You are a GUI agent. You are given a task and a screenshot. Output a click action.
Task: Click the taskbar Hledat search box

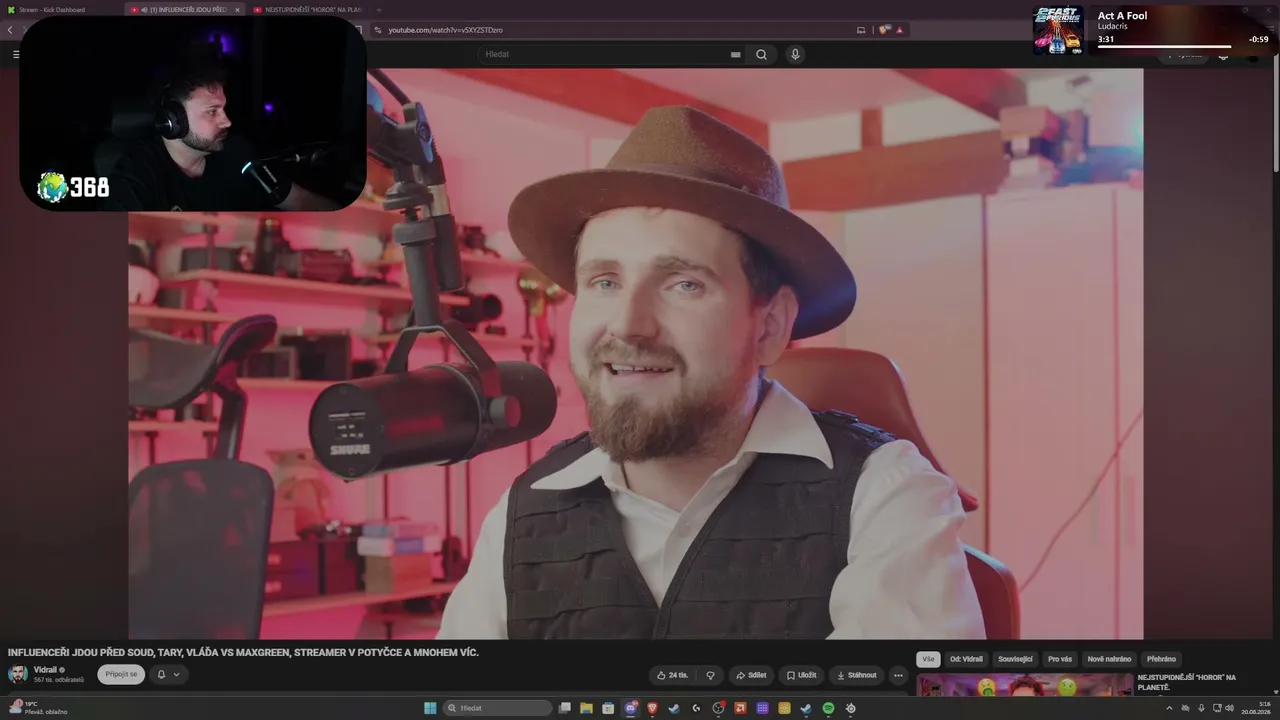click(x=497, y=708)
